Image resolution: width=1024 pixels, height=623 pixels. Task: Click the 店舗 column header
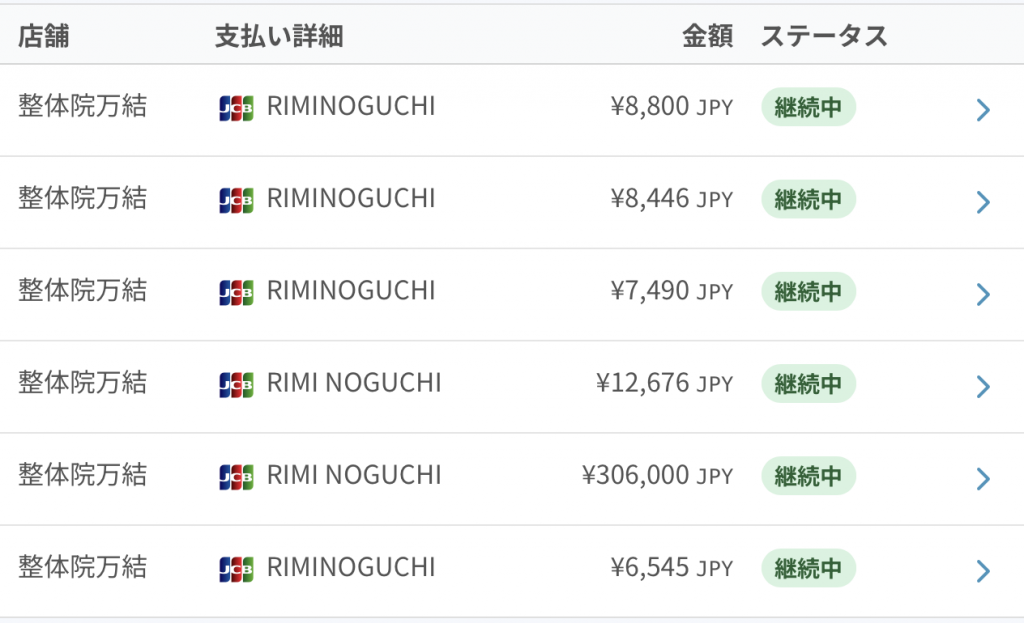click(x=43, y=36)
